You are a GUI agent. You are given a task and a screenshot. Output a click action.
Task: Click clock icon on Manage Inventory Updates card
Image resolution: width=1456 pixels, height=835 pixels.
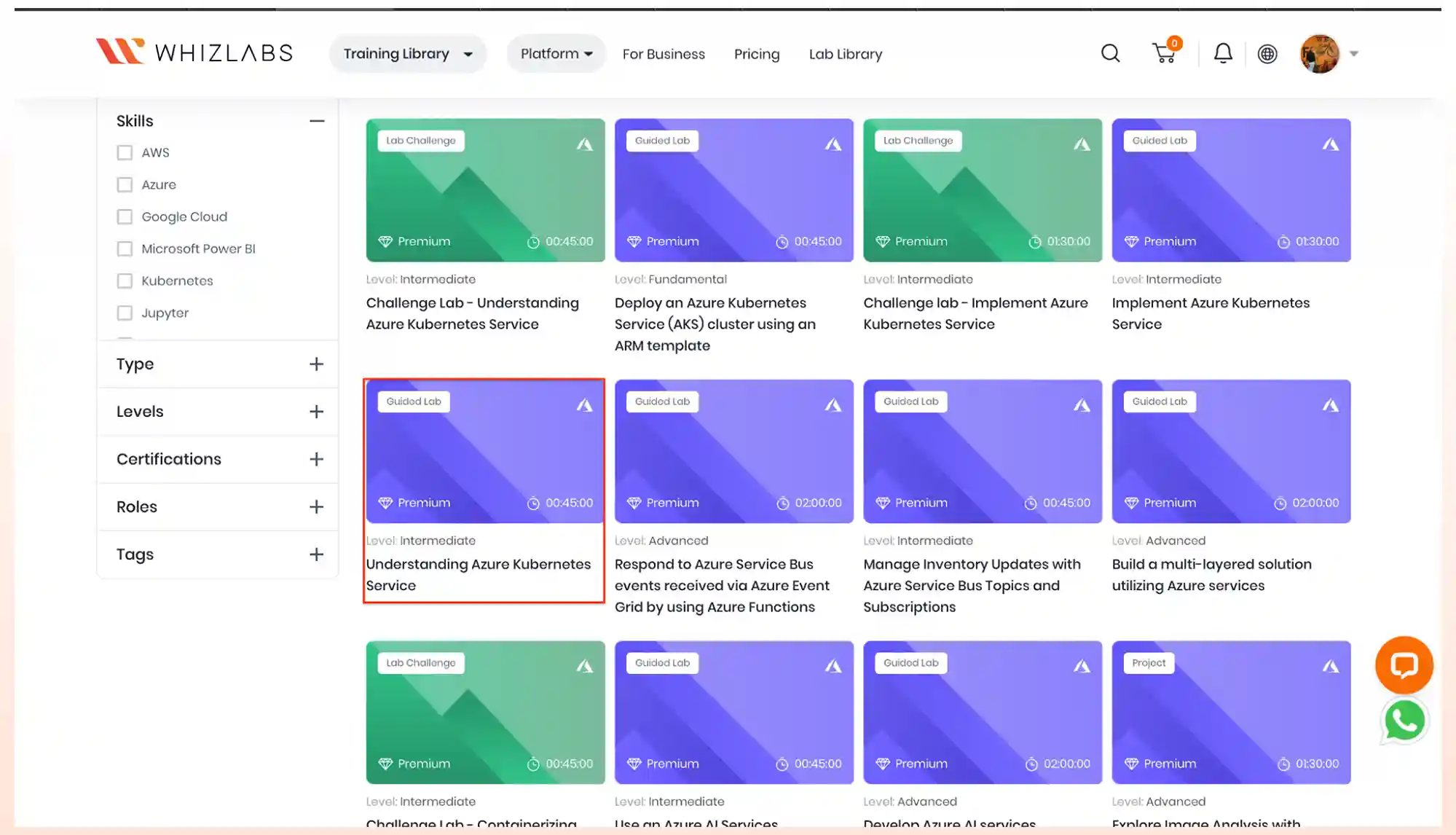(1031, 503)
